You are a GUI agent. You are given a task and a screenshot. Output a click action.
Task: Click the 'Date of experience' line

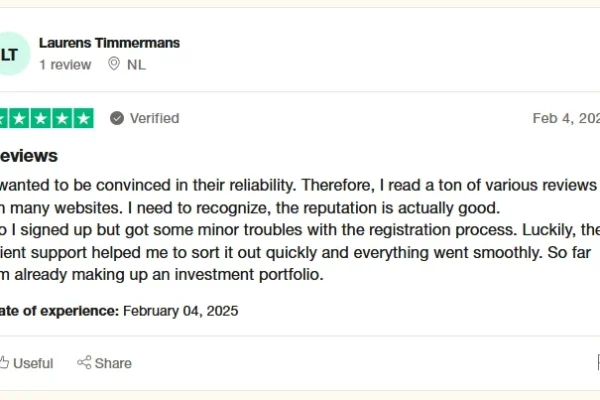point(60,311)
